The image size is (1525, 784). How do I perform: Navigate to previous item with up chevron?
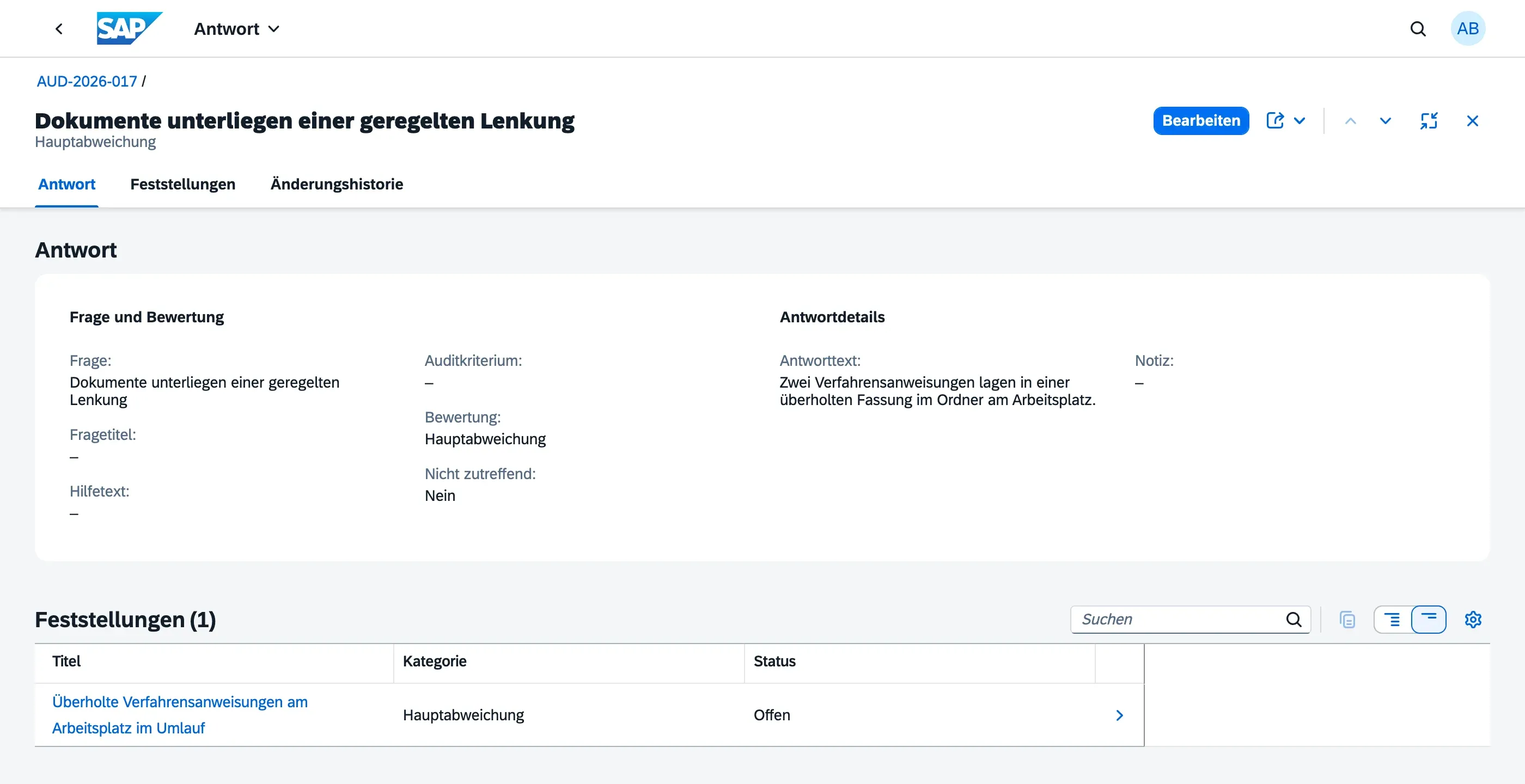(1350, 121)
